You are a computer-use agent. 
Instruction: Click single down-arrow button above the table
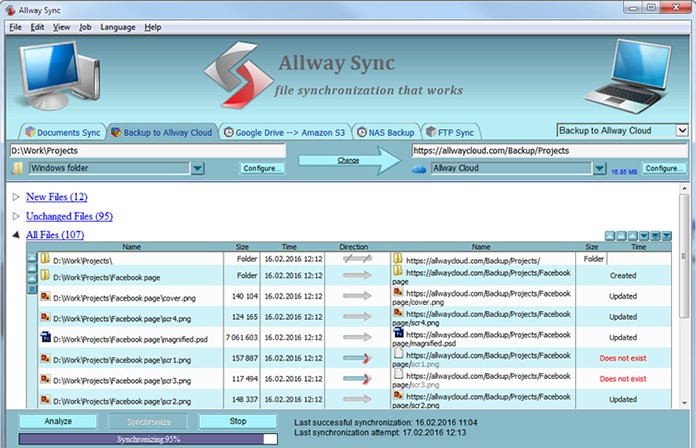(644, 236)
